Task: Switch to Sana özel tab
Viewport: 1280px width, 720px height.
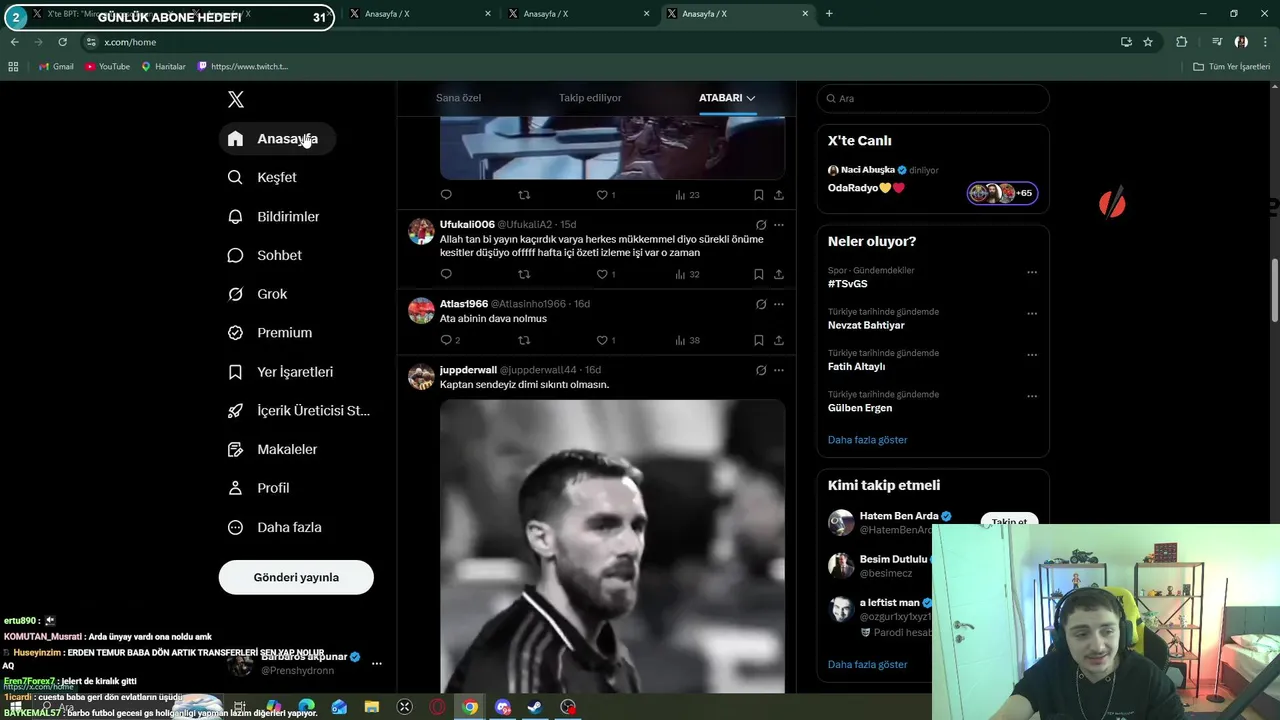Action: [458, 98]
